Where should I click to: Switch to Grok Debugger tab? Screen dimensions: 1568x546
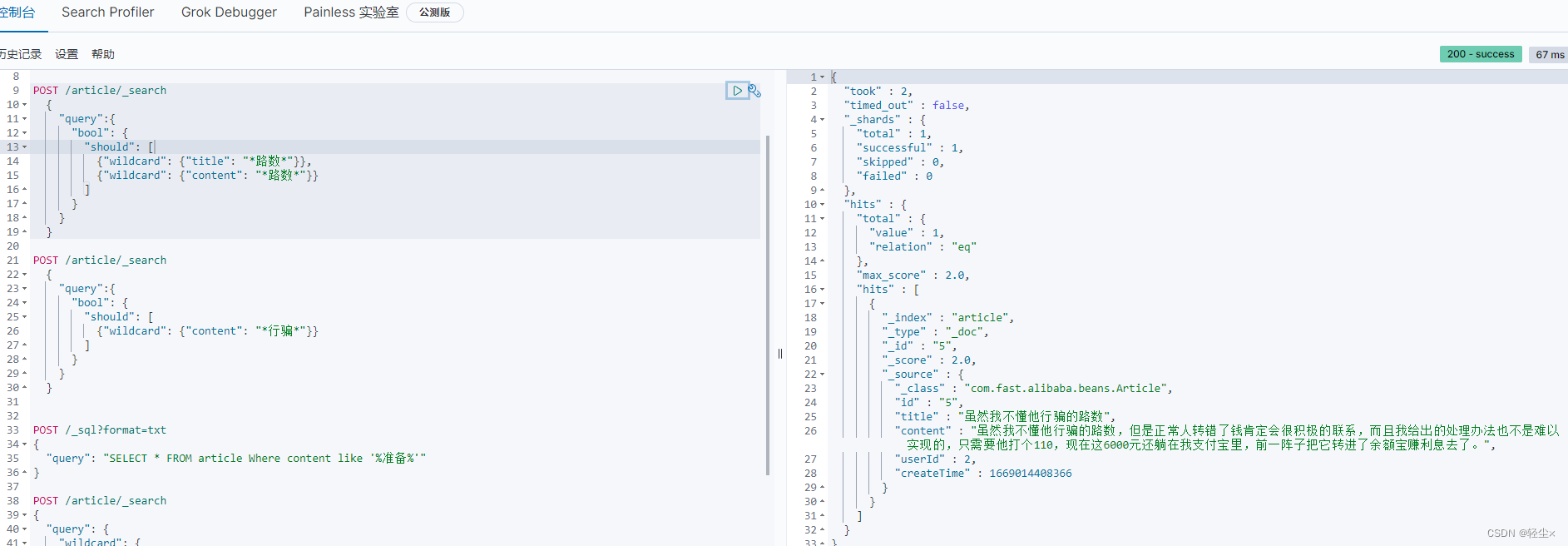[229, 12]
